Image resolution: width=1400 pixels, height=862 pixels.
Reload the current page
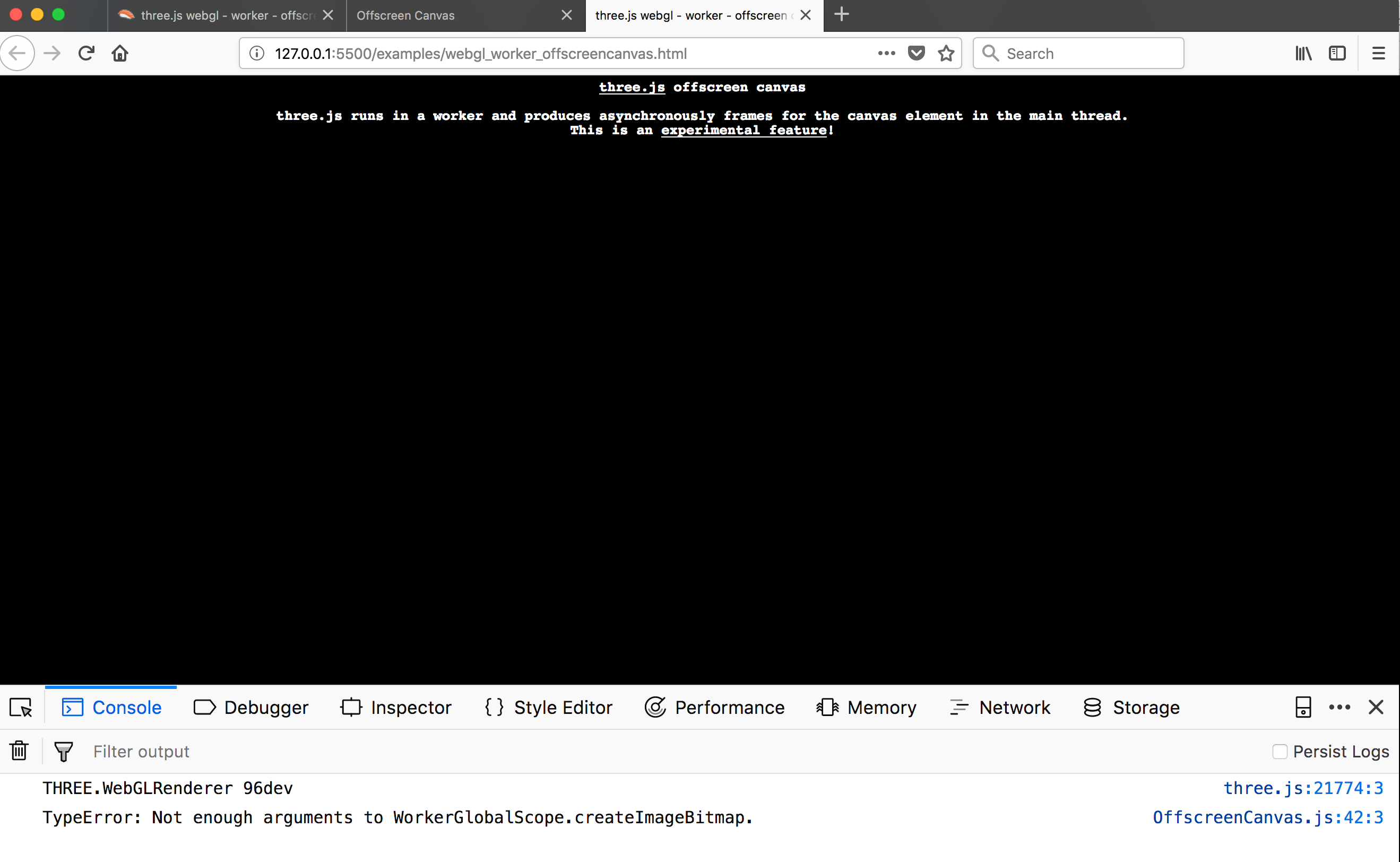coord(86,54)
